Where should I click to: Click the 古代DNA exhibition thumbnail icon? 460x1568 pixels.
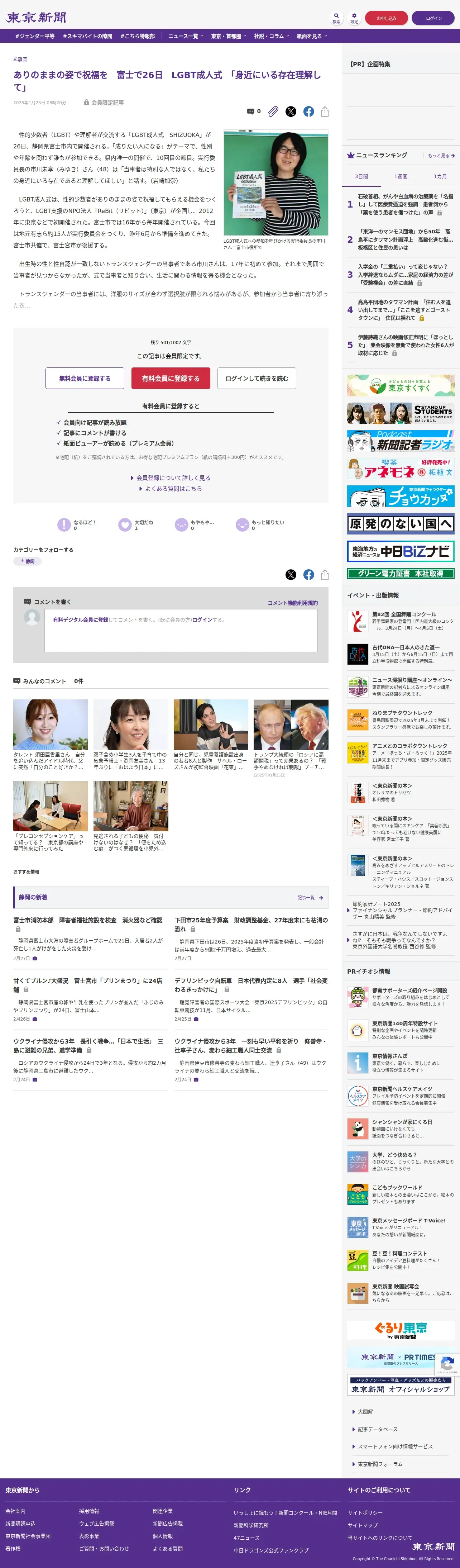click(358, 654)
